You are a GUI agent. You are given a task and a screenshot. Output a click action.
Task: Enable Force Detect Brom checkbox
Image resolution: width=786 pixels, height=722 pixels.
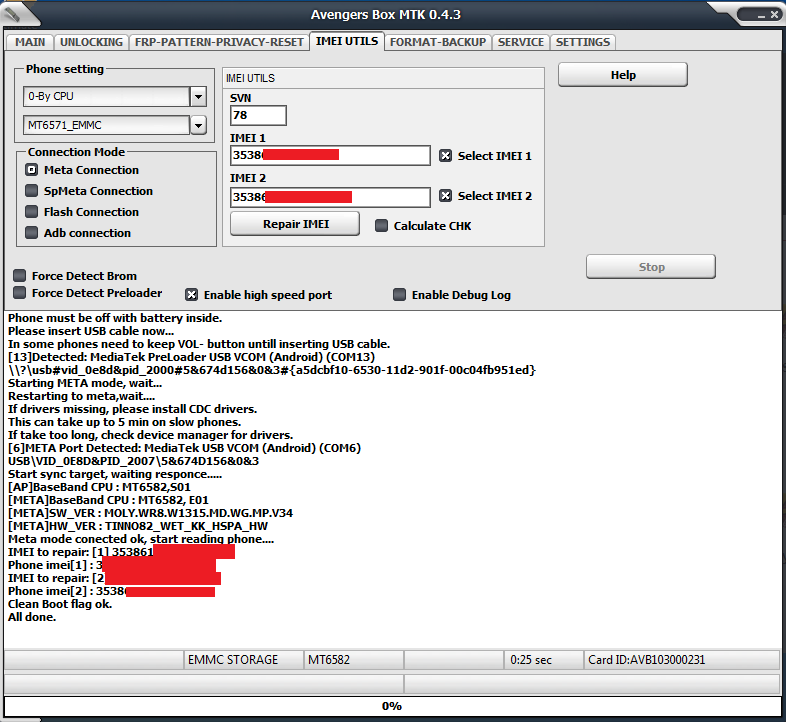coord(20,276)
